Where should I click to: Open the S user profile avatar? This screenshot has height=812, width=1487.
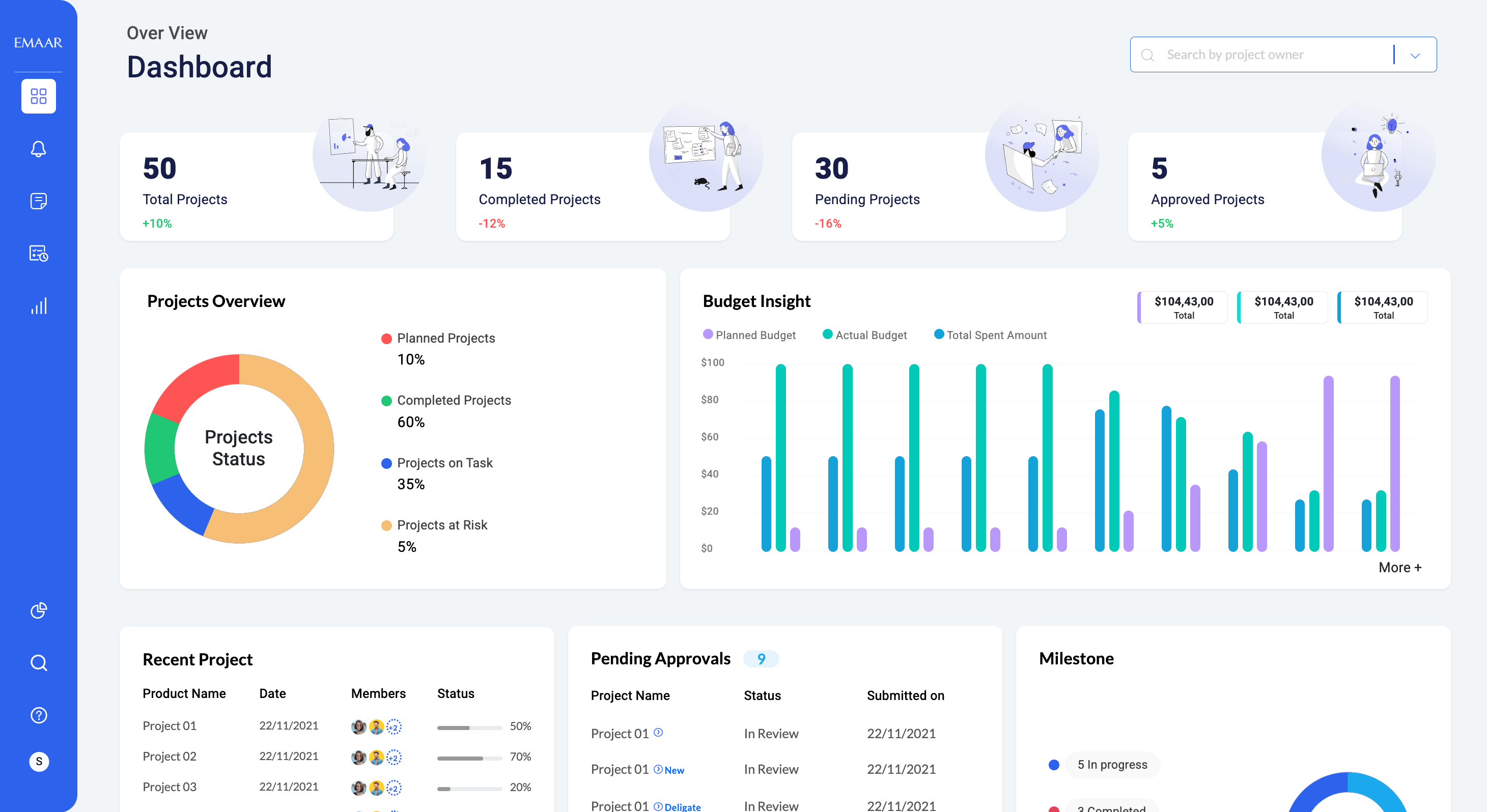click(x=39, y=762)
